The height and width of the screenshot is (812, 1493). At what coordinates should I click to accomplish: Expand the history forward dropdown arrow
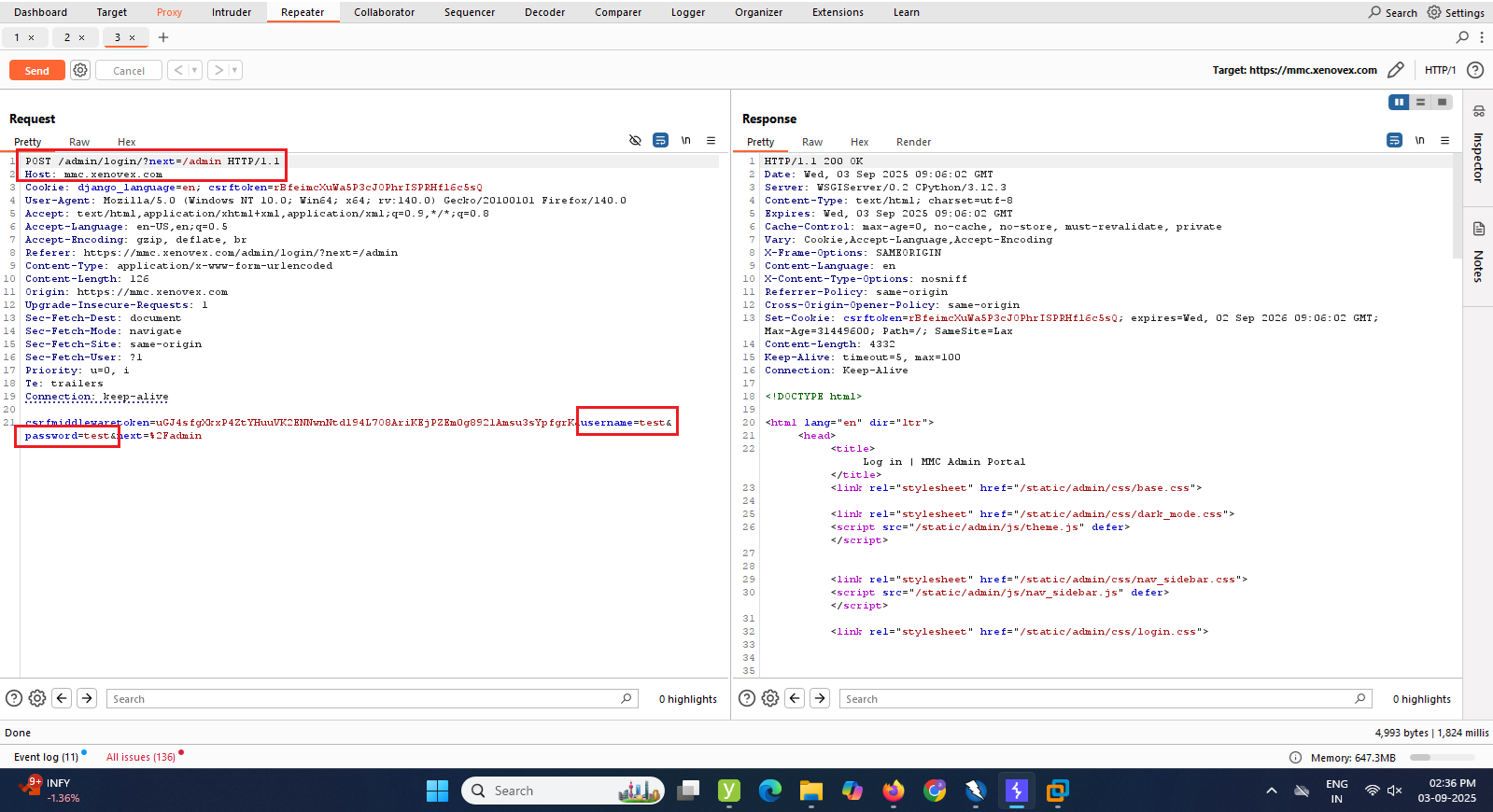point(234,70)
